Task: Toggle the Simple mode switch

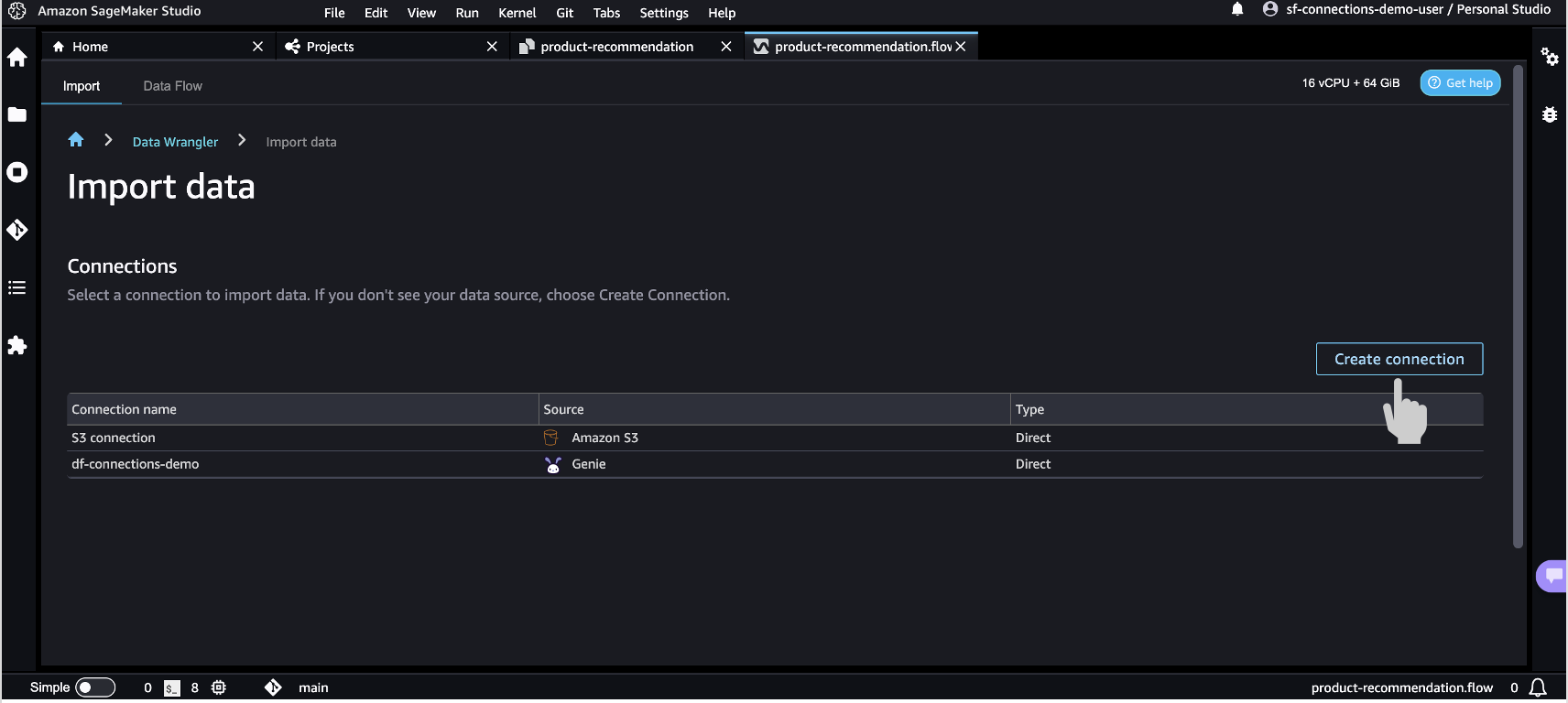Action: pyautogui.click(x=95, y=687)
